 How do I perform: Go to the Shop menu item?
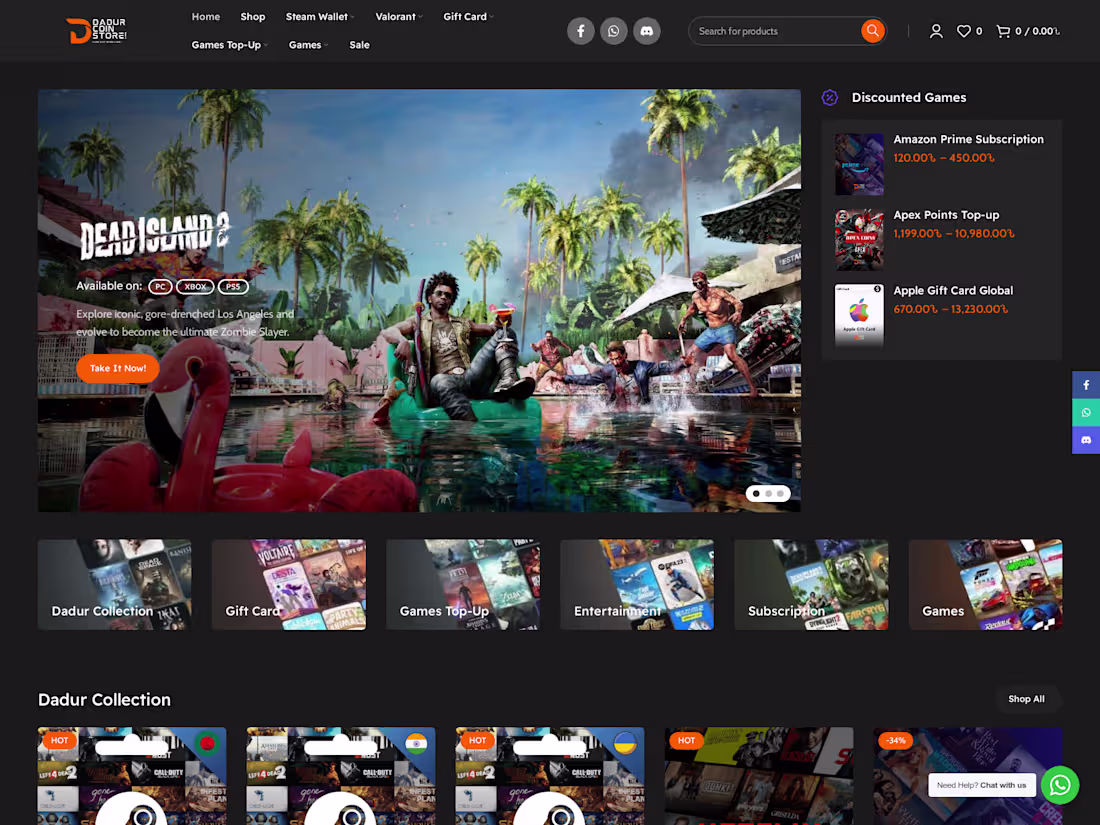tap(253, 16)
